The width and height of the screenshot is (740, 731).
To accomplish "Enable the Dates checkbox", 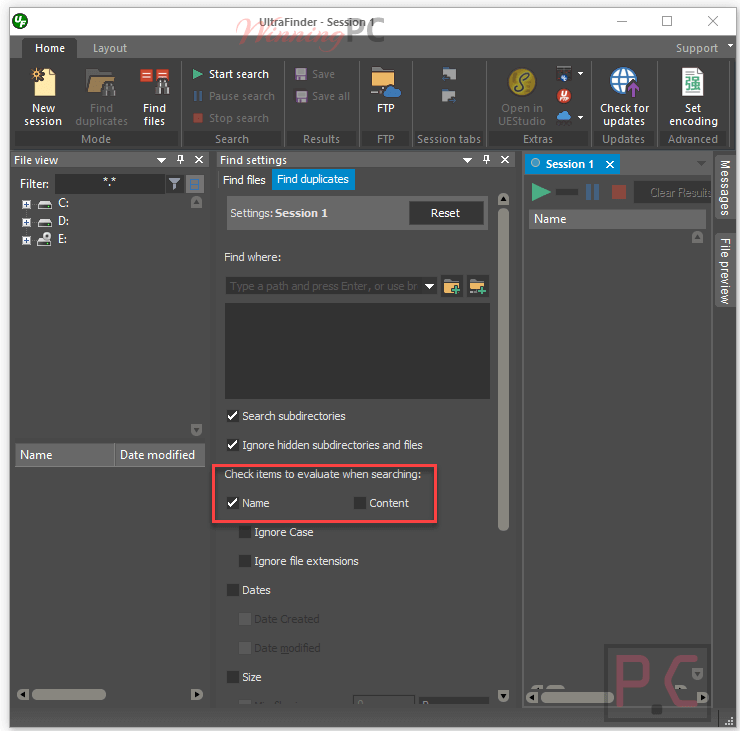I will [232, 590].
